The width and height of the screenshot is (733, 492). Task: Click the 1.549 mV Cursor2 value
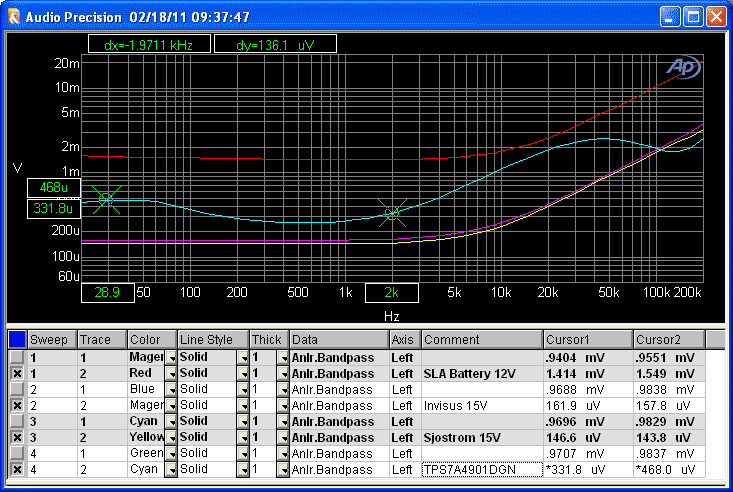[666, 374]
